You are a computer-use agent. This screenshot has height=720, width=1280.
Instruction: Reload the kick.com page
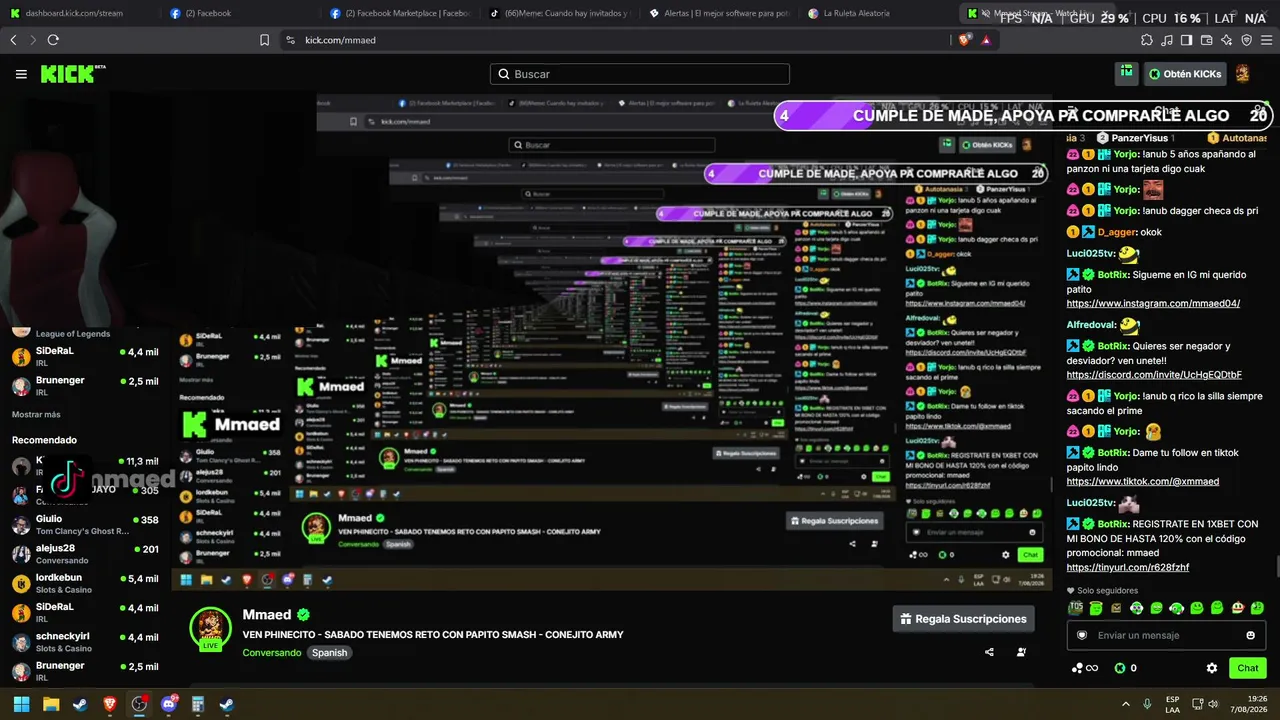(53, 40)
